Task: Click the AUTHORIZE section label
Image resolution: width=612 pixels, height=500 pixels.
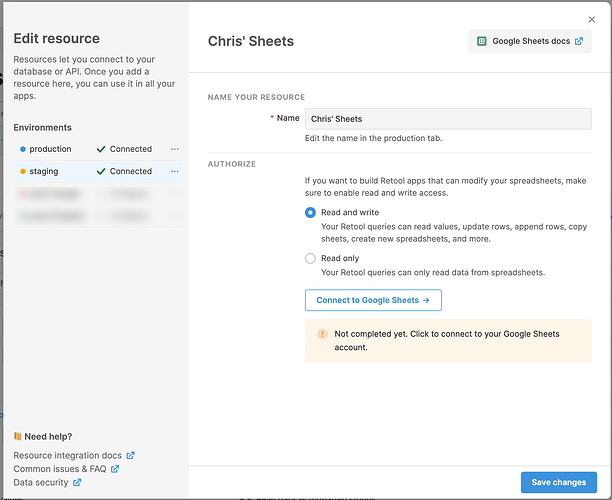Action: pos(232,164)
